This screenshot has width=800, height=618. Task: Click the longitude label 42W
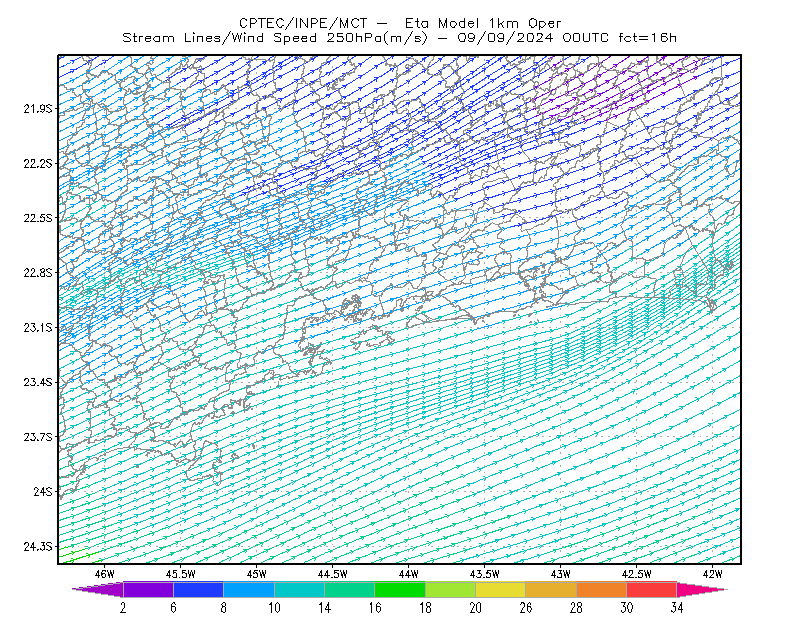point(713,574)
